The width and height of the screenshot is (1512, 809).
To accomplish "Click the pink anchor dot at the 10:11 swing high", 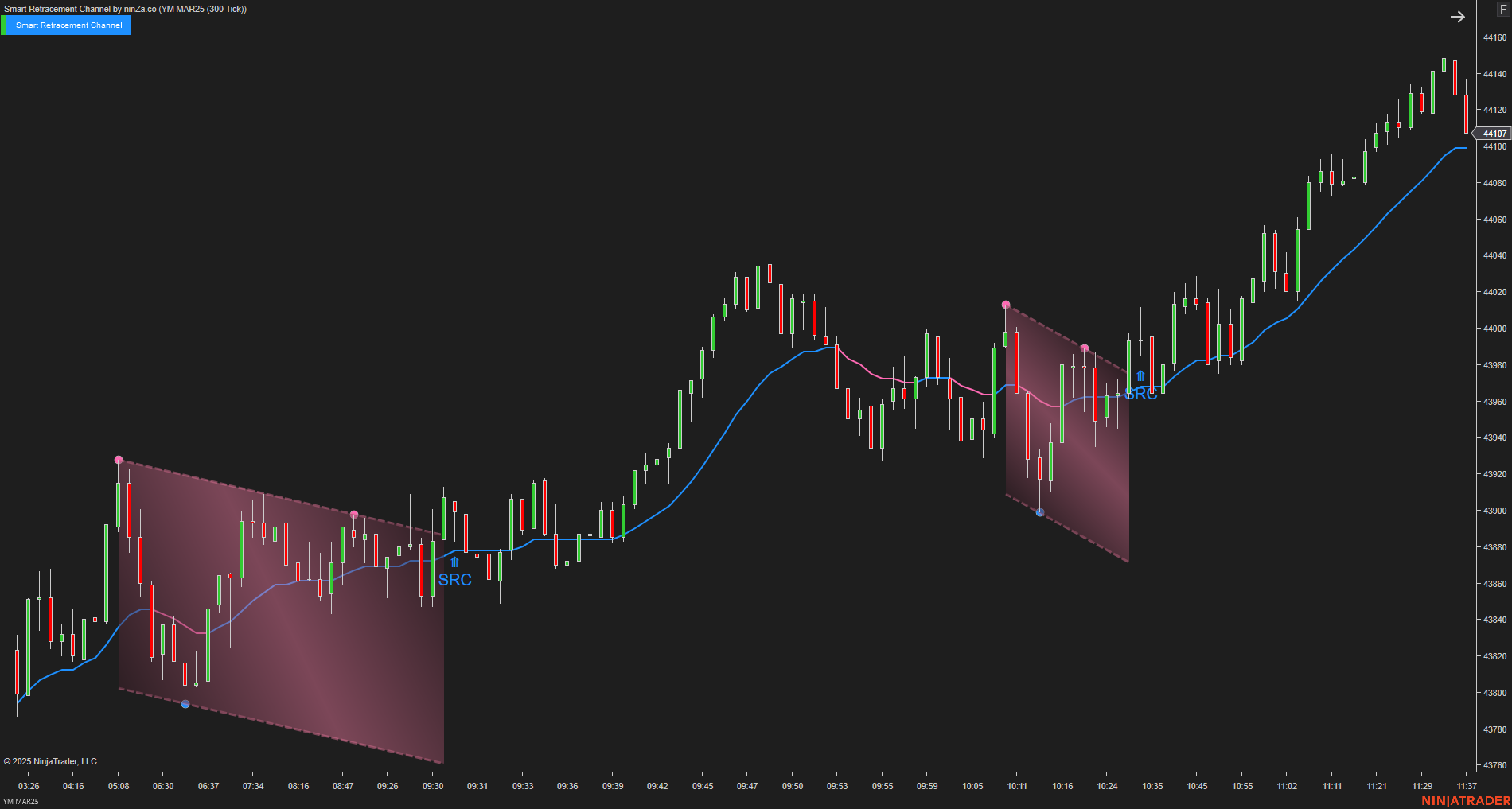I will tap(1006, 305).
